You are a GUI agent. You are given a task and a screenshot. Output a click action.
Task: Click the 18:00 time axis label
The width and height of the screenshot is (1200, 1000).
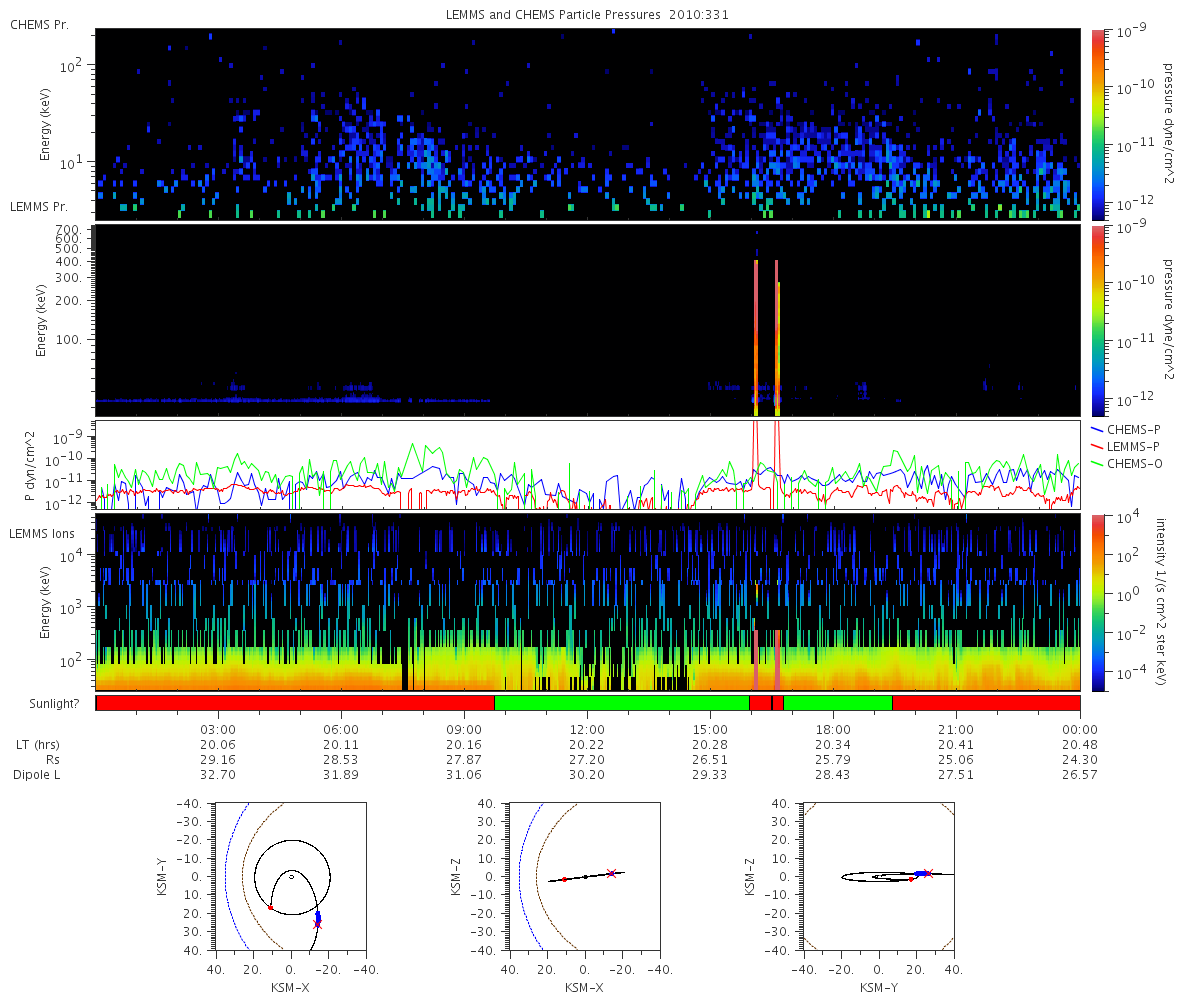(x=833, y=729)
